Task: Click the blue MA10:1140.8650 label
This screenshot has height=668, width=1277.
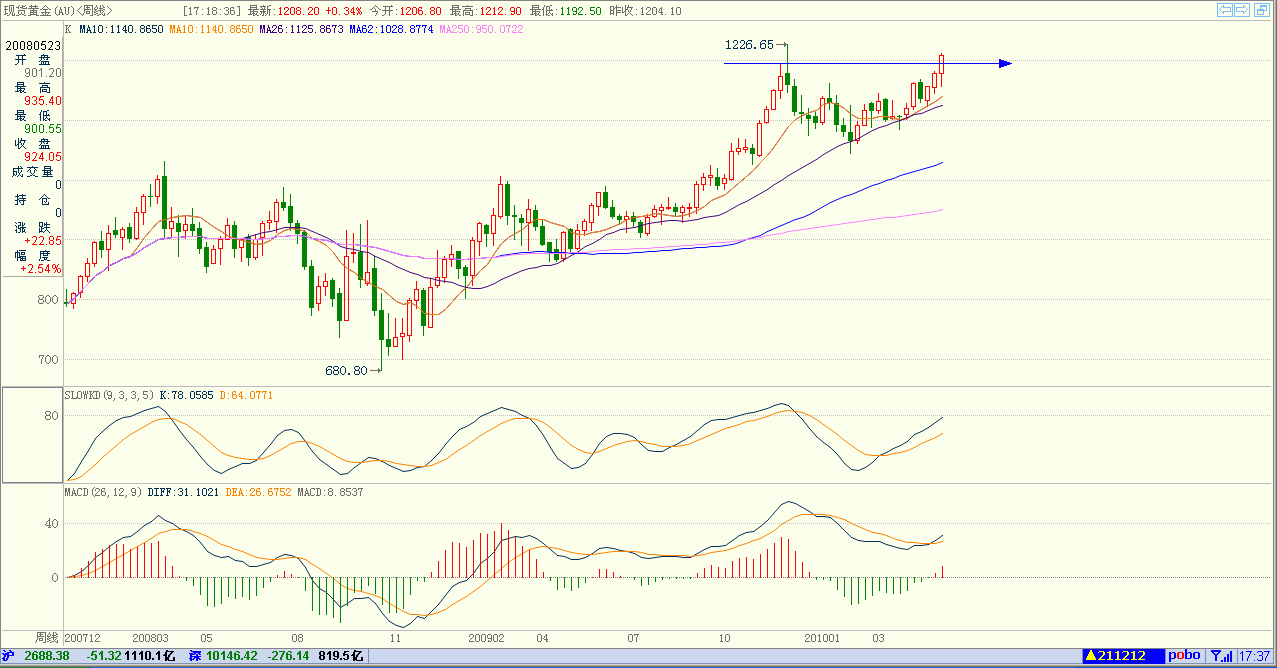Action: click(121, 30)
